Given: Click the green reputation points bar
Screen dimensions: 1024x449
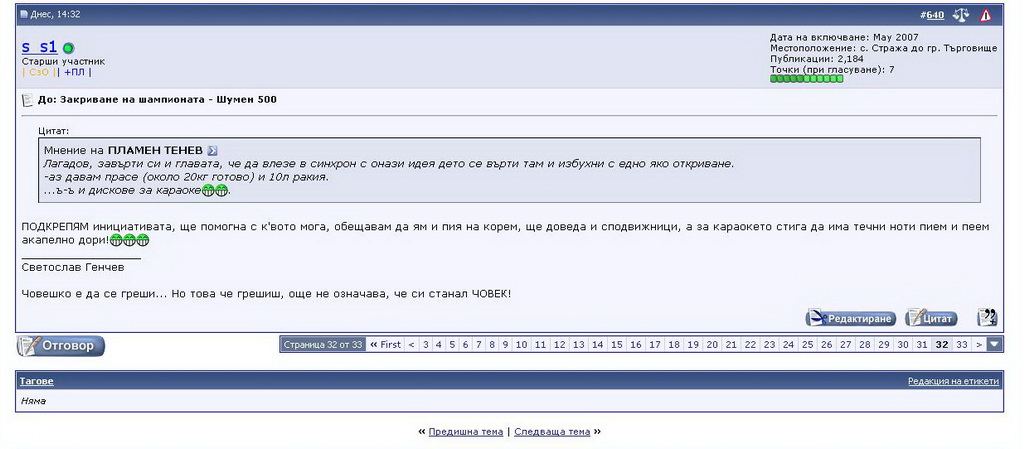Looking at the screenshot, I should (x=807, y=79).
